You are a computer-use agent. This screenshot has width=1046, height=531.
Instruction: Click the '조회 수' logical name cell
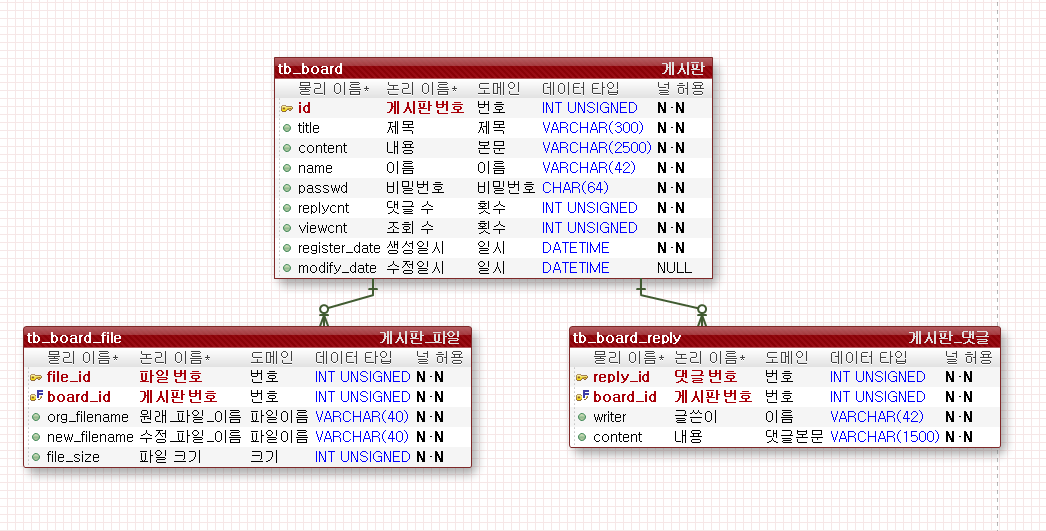410,228
